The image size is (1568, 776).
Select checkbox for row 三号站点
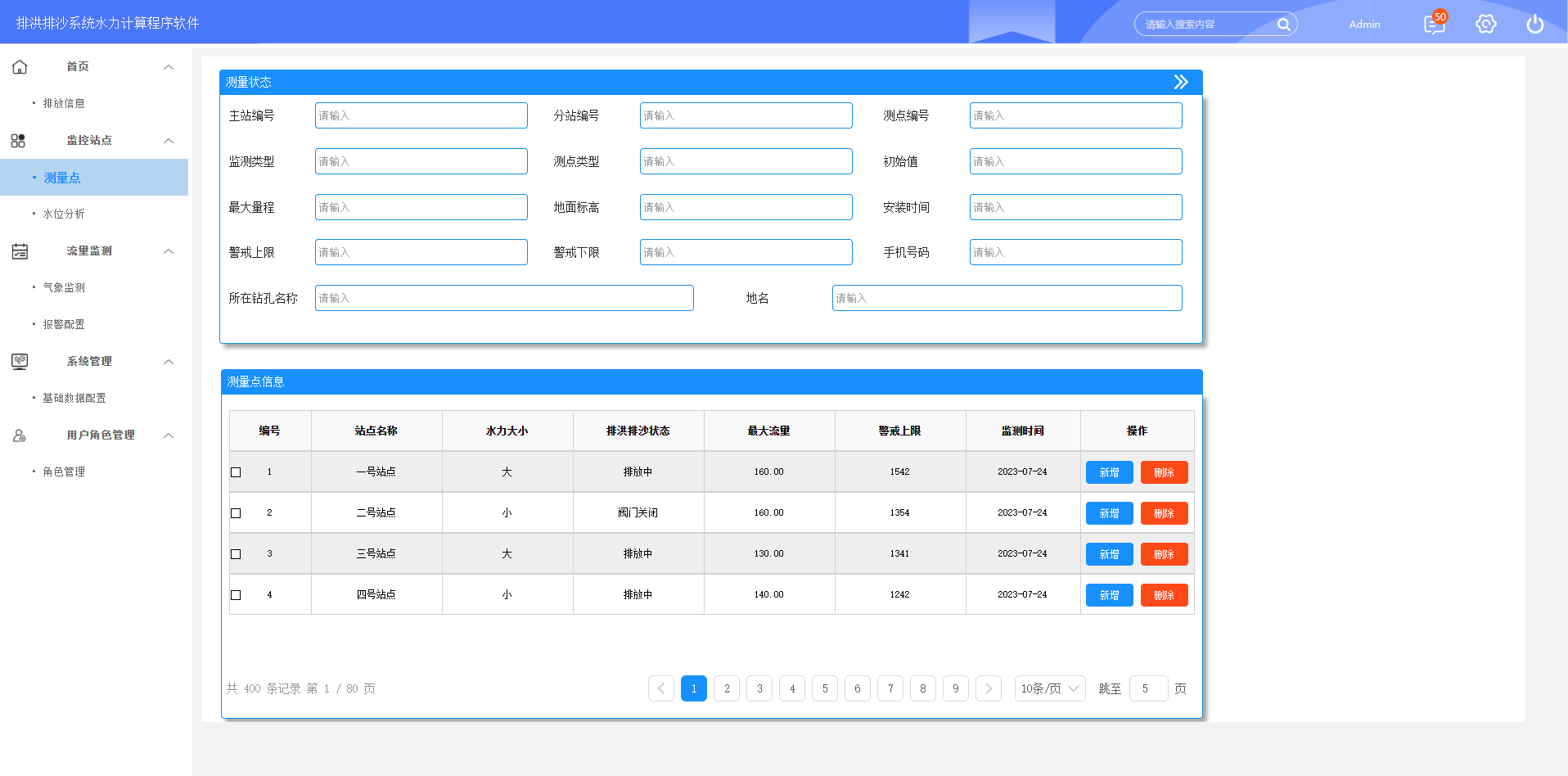pos(236,554)
